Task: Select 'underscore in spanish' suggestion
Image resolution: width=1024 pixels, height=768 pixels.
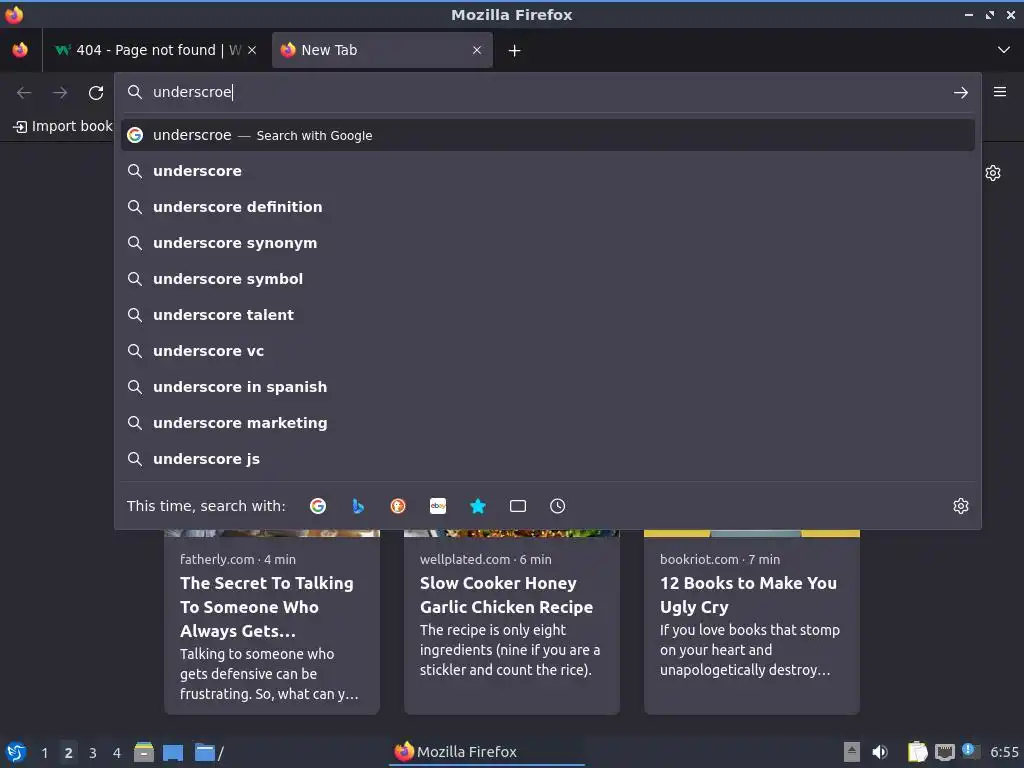Action: tap(547, 387)
